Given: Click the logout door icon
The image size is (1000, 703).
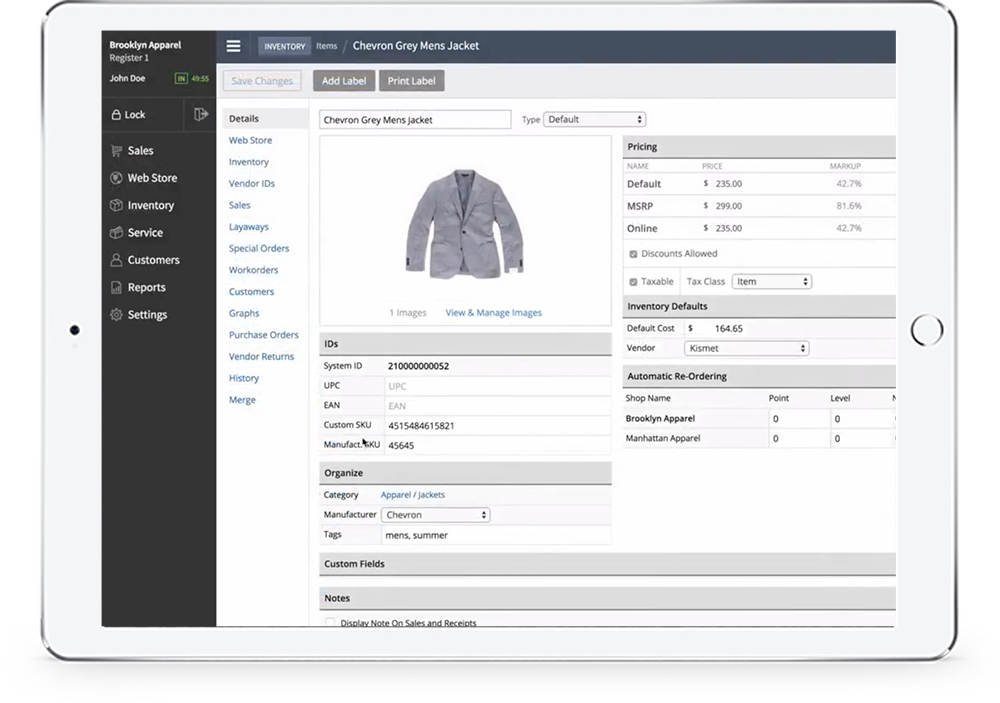Looking at the screenshot, I should pos(201,114).
